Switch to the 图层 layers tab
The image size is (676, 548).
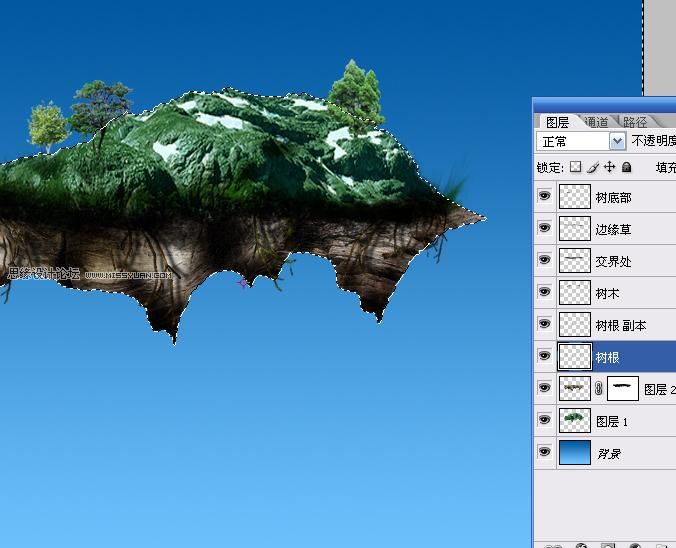tap(557, 122)
